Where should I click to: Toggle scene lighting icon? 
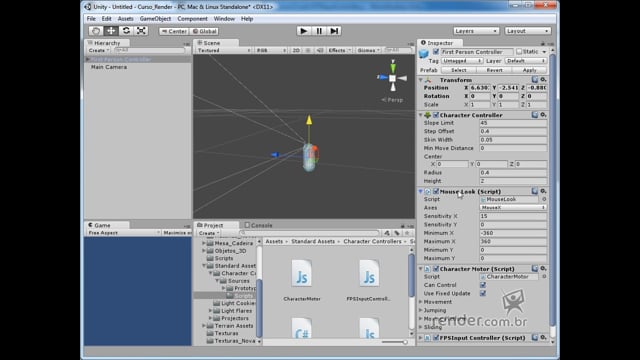click(308, 50)
